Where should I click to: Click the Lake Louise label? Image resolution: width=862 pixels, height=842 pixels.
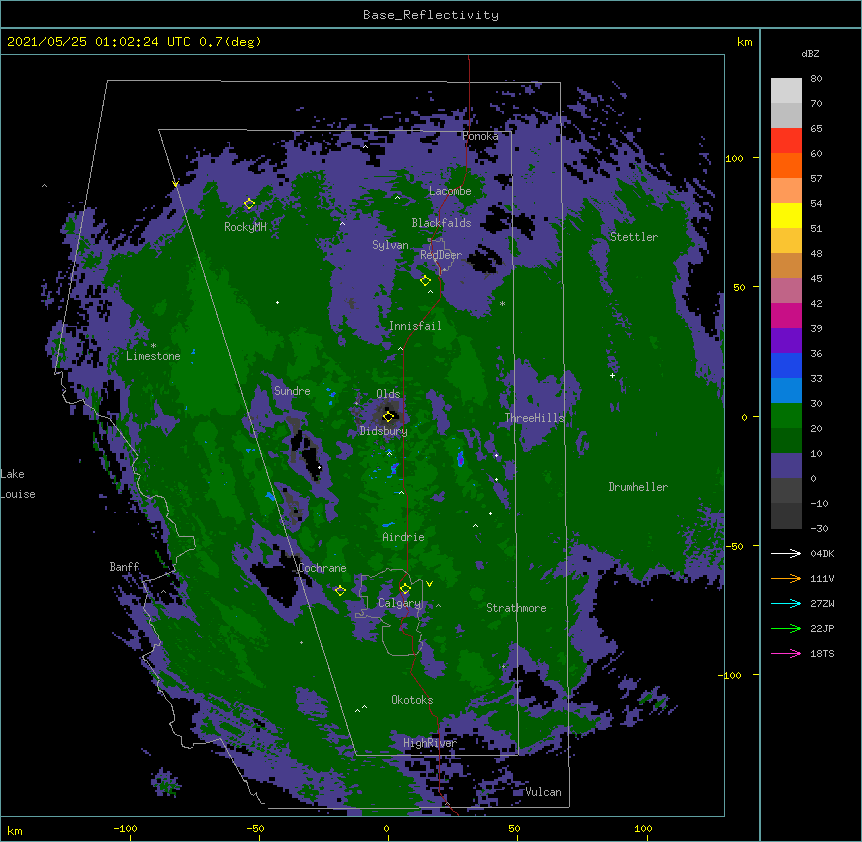[18, 484]
